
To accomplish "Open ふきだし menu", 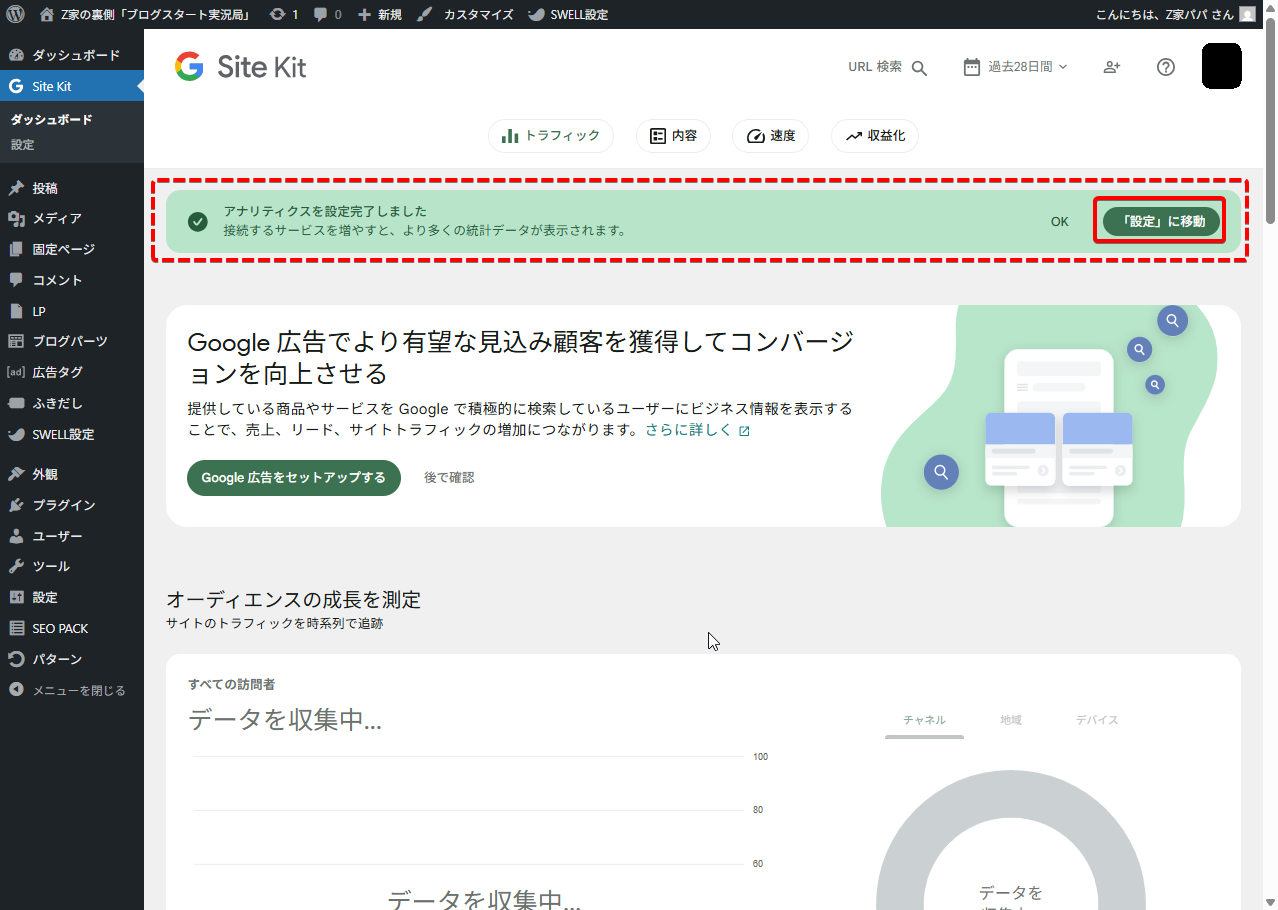I will point(72,403).
